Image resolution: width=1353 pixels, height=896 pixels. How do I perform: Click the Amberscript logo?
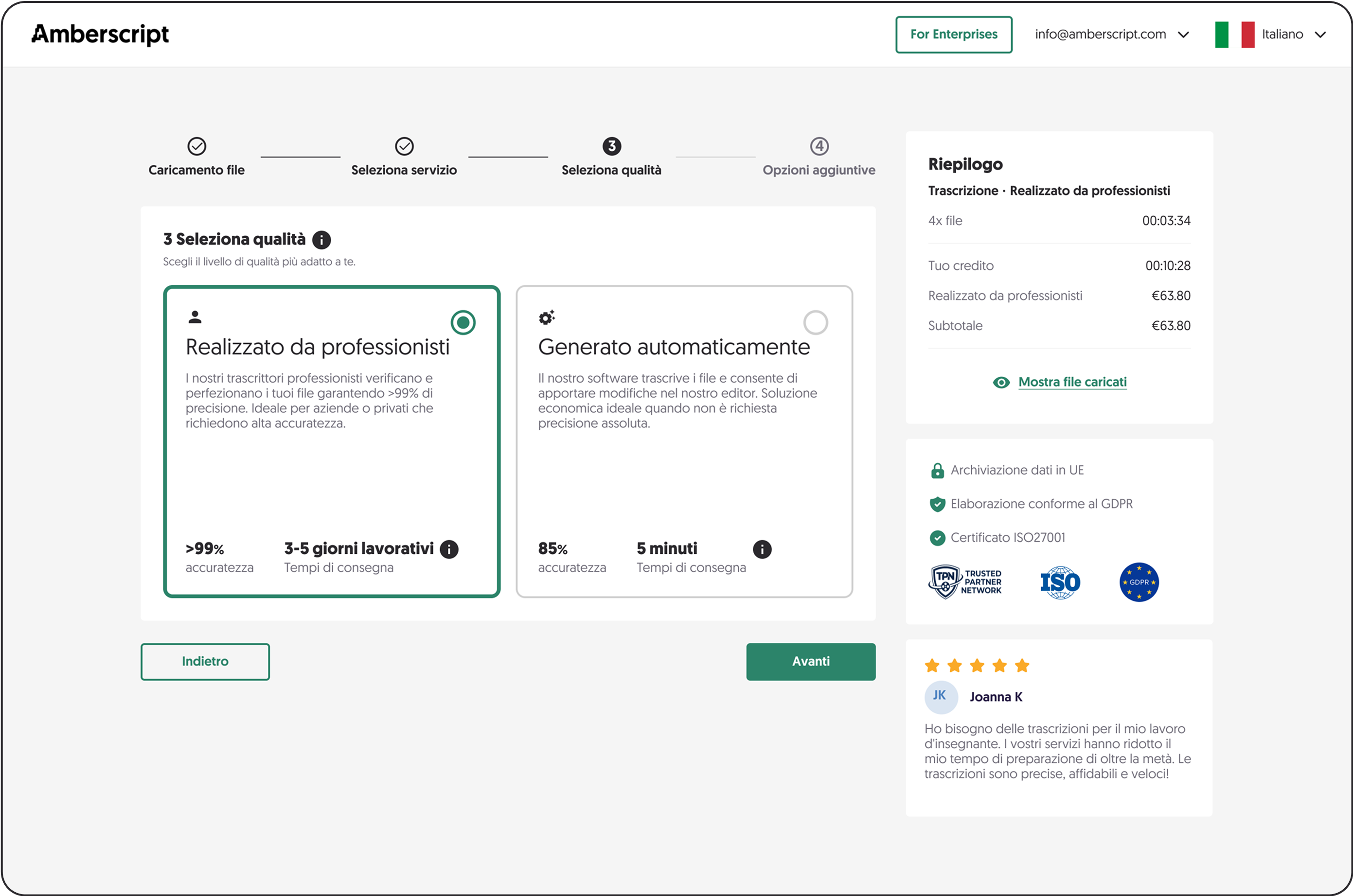click(x=100, y=35)
